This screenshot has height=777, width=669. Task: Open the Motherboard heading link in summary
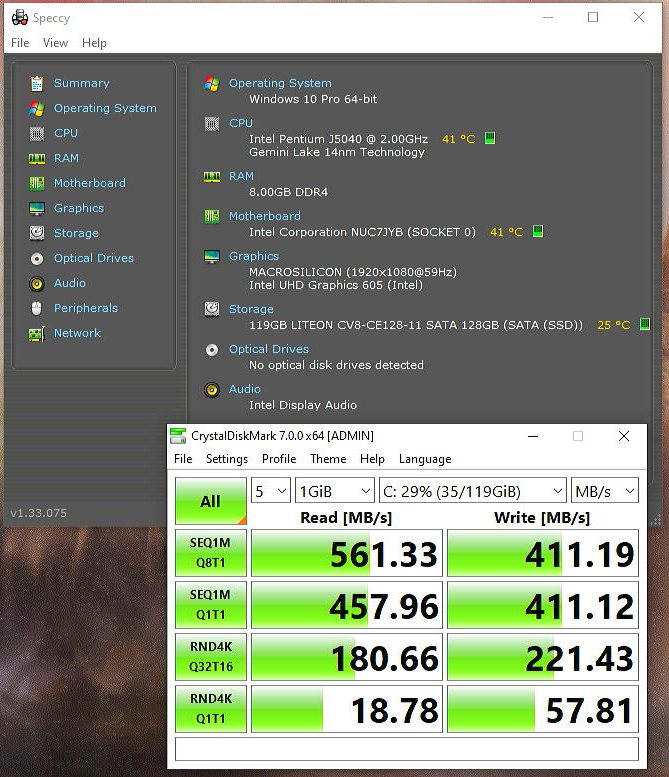[265, 216]
